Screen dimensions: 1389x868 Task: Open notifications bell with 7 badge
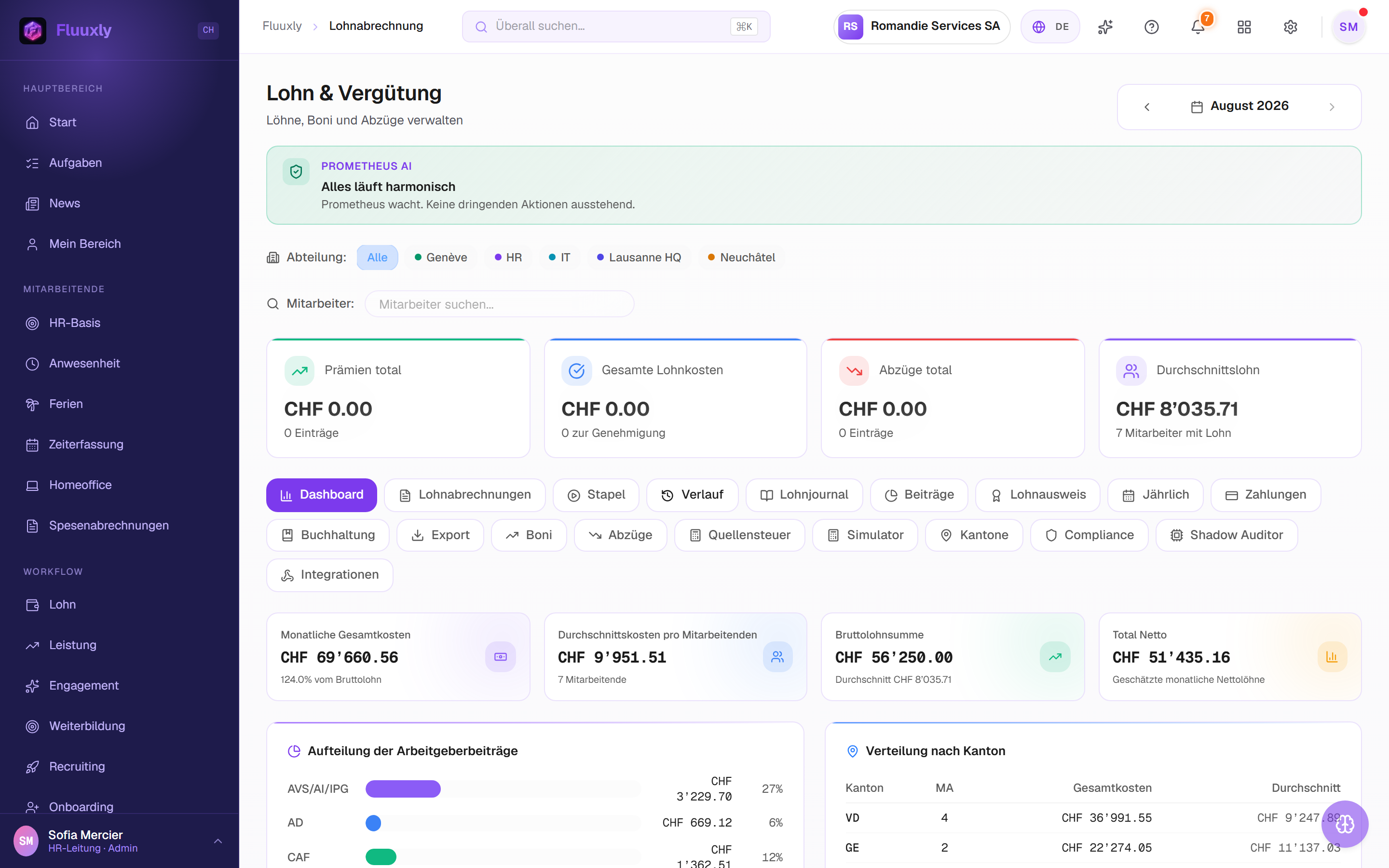[1198, 27]
